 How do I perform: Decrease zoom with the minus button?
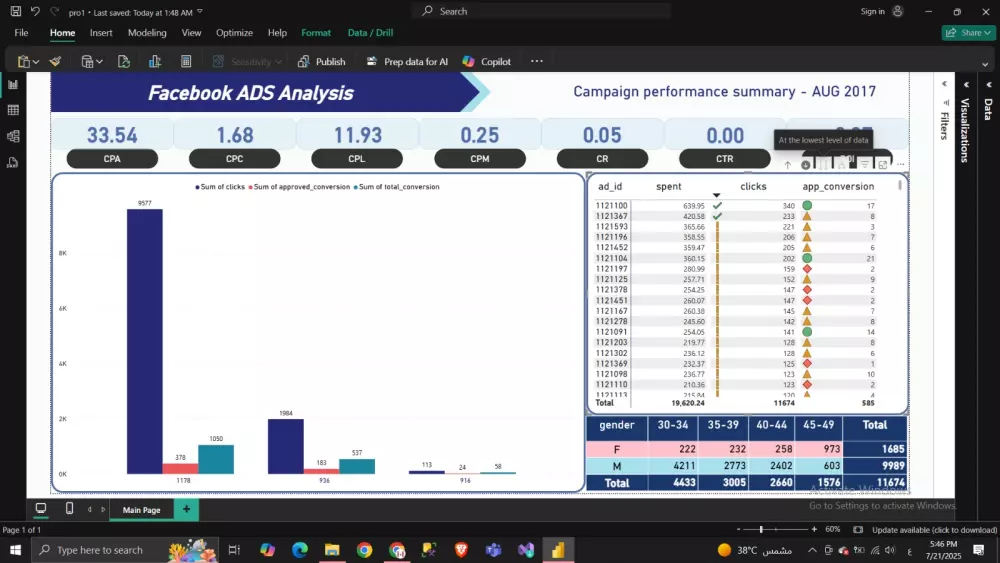739,529
